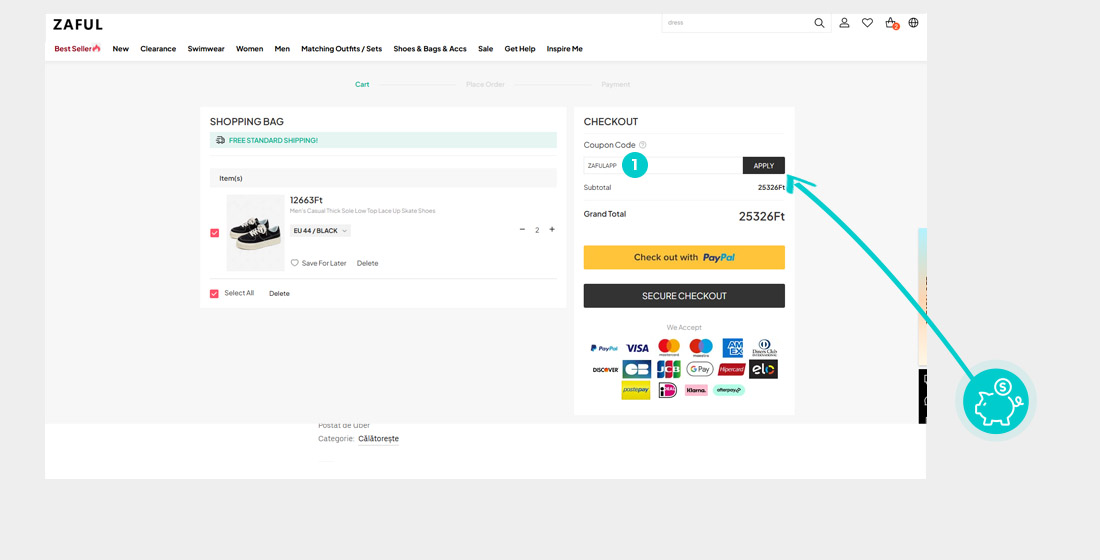The height and width of the screenshot is (560, 1100).
Task: Click the Cart step label
Action: click(362, 84)
